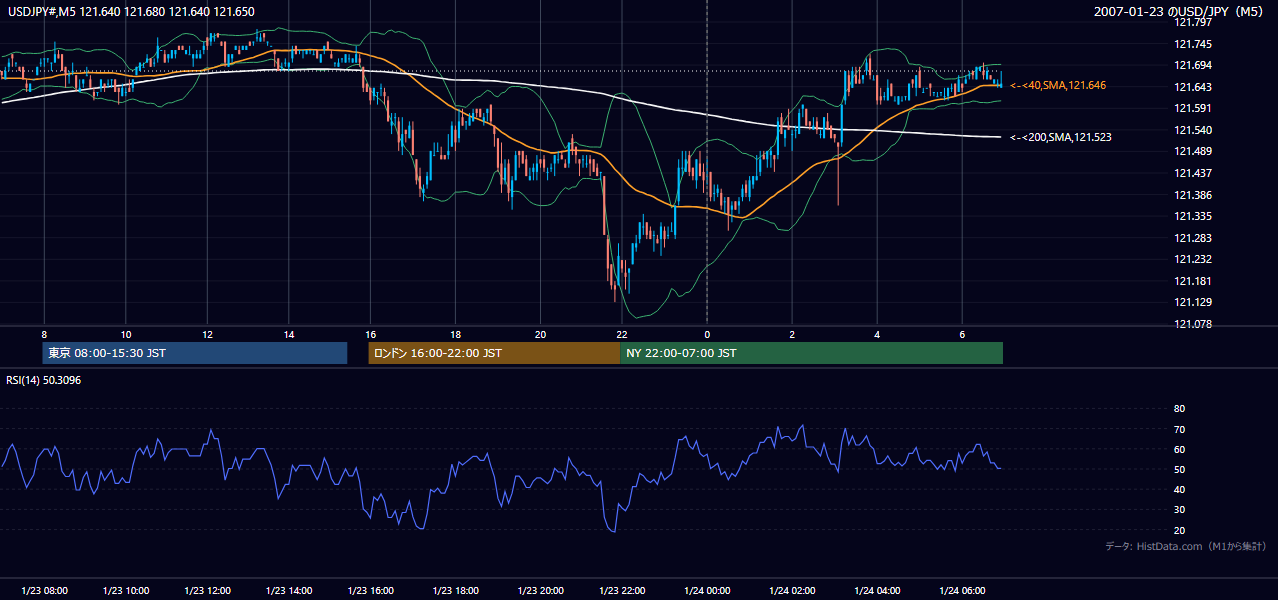Click price axis label 121.232
Image resolution: width=1278 pixels, height=600 pixels.
point(1192,259)
